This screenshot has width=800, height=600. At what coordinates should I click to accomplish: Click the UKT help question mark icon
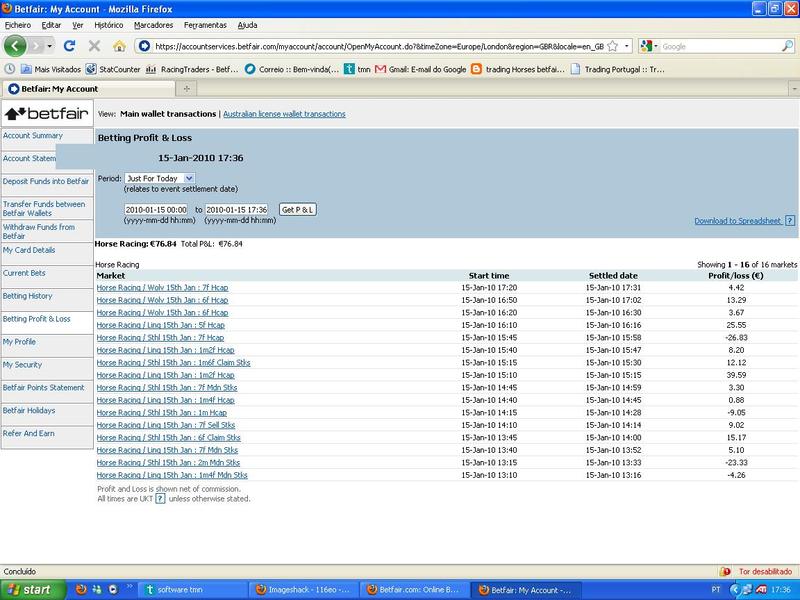[160, 498]
